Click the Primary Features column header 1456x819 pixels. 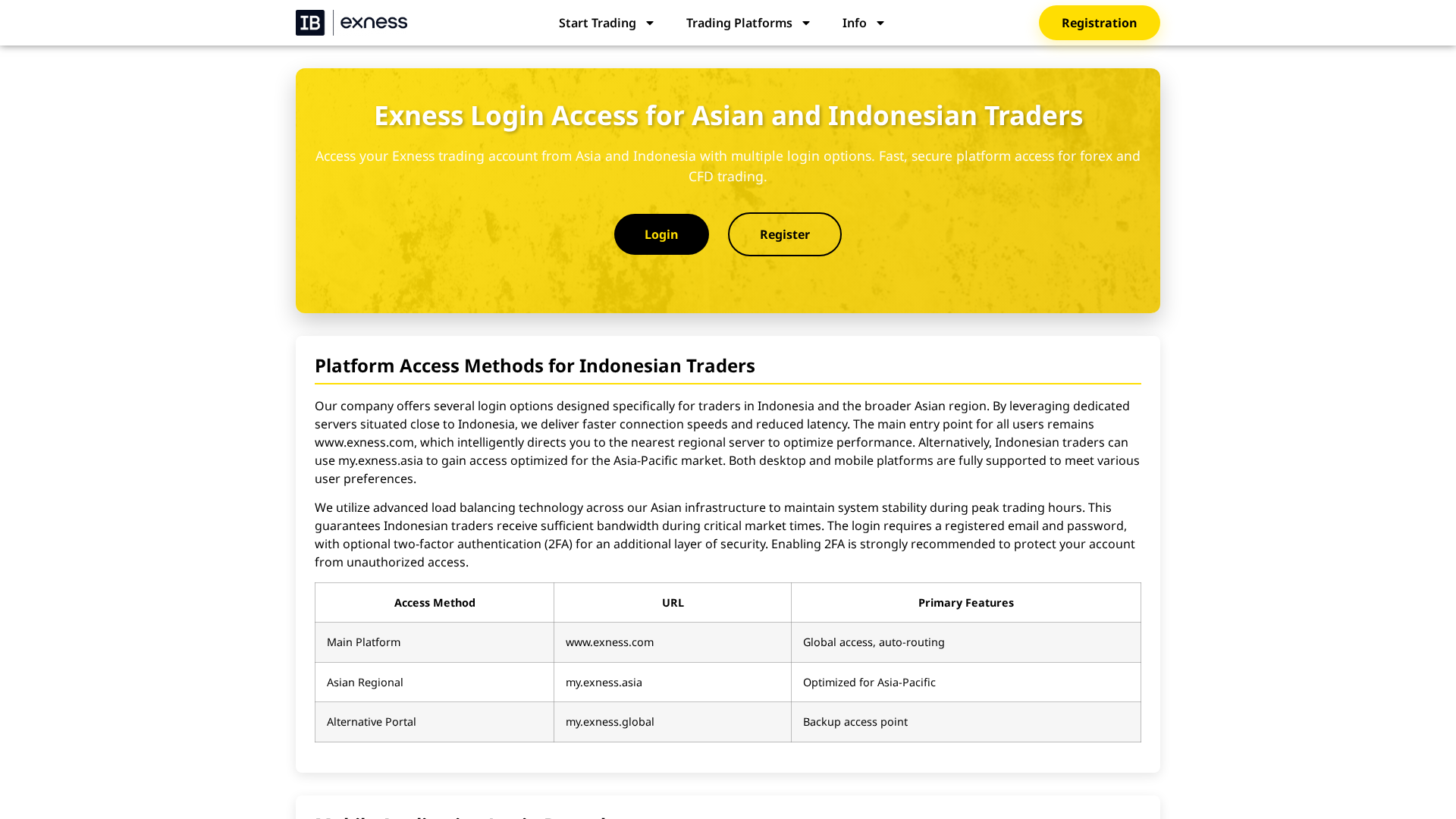[x=966, y=603]
